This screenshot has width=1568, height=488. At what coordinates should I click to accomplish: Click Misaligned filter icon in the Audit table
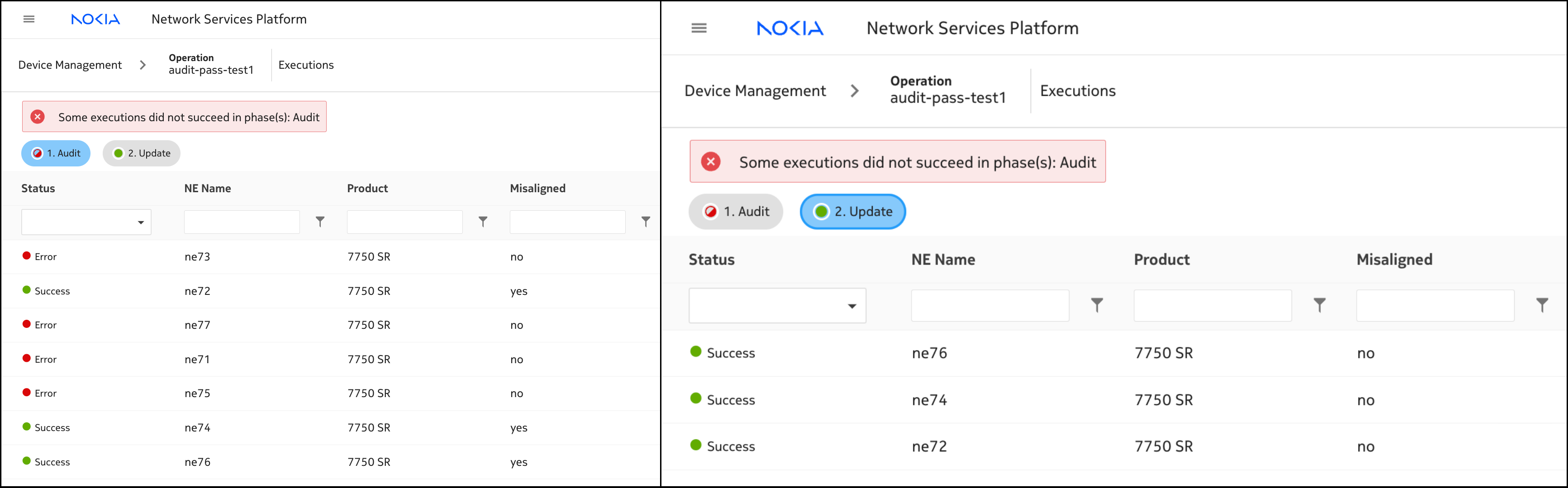coord(645,222)
